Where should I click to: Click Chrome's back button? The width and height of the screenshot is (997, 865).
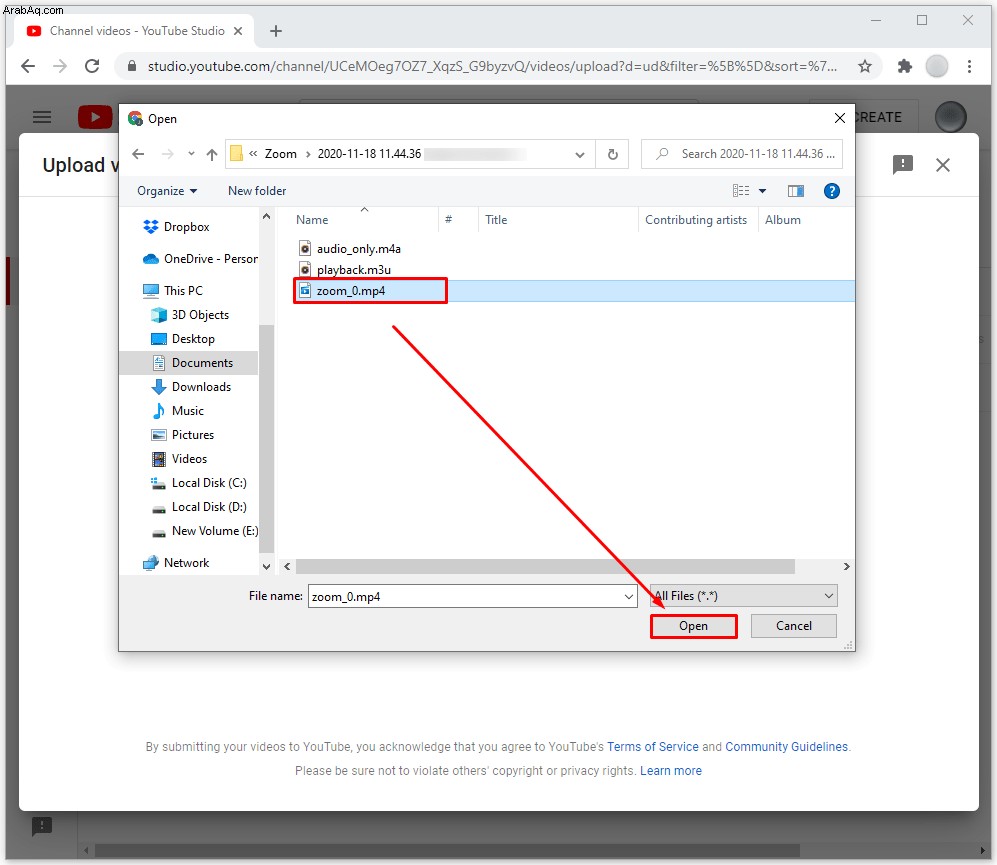[x=27, y=66]
